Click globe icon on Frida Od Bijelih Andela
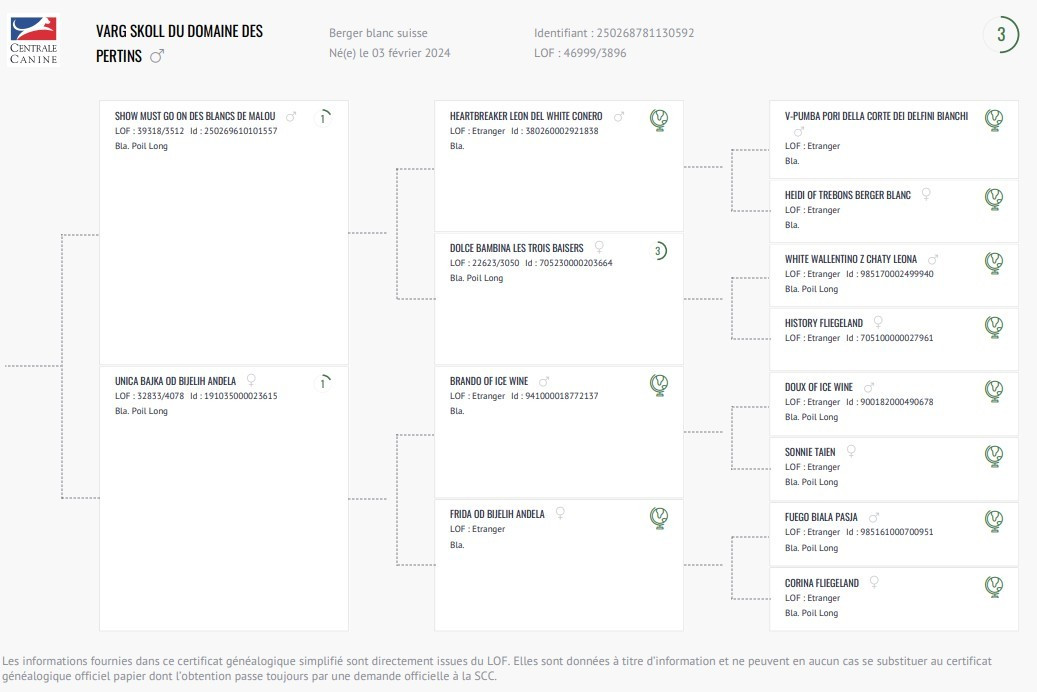1037x692 pixels. (659, 517)
